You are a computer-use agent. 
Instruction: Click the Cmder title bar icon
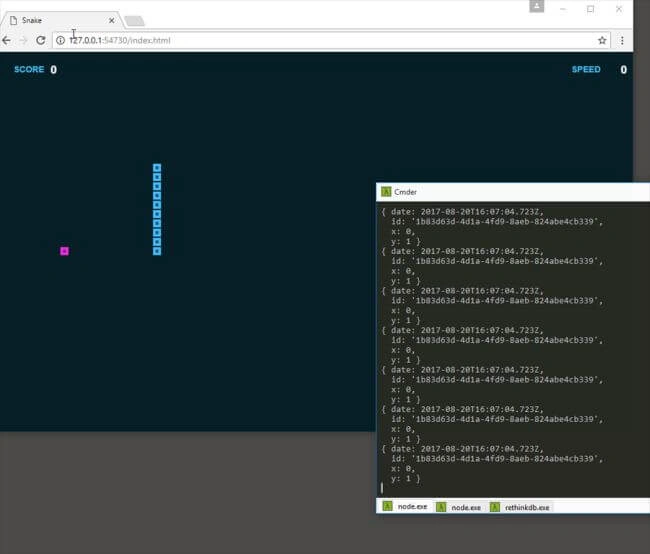pyautogui.click(x=386, y=192)
